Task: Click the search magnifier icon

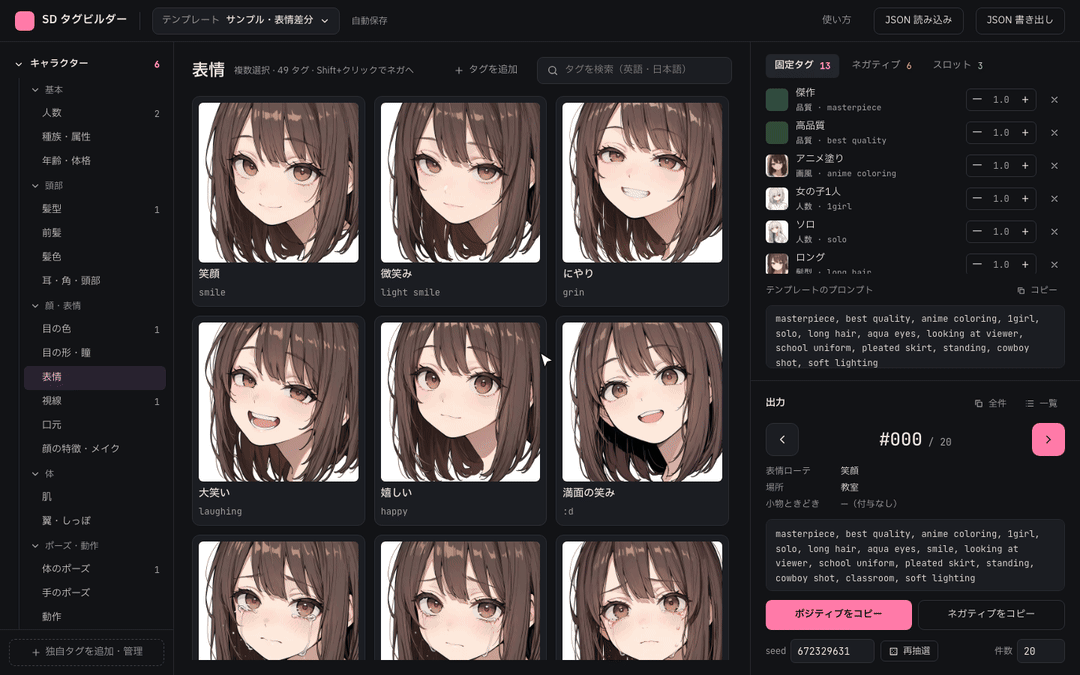Action: click(552, 70)
